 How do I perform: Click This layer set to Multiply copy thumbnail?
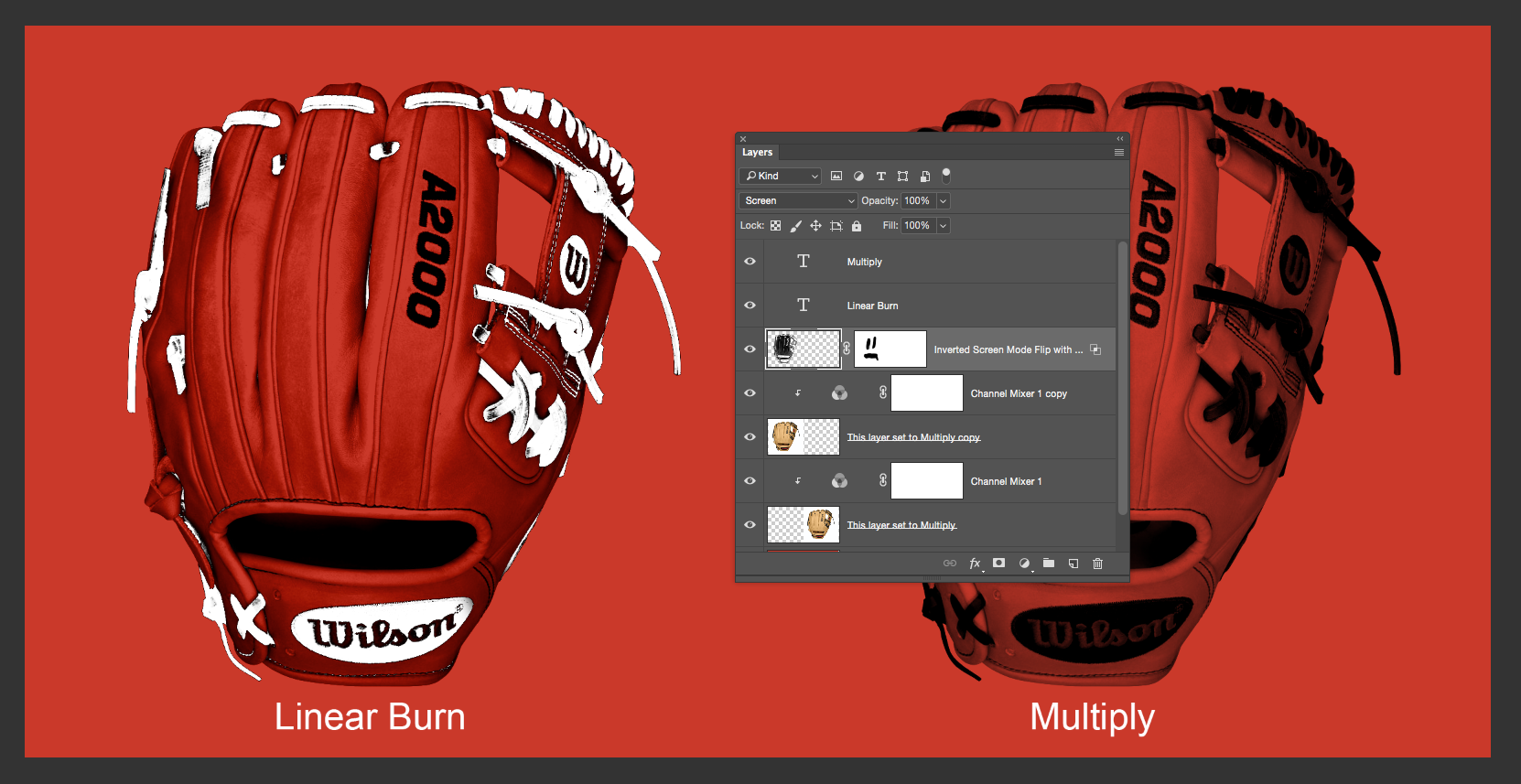click(803, 437)
